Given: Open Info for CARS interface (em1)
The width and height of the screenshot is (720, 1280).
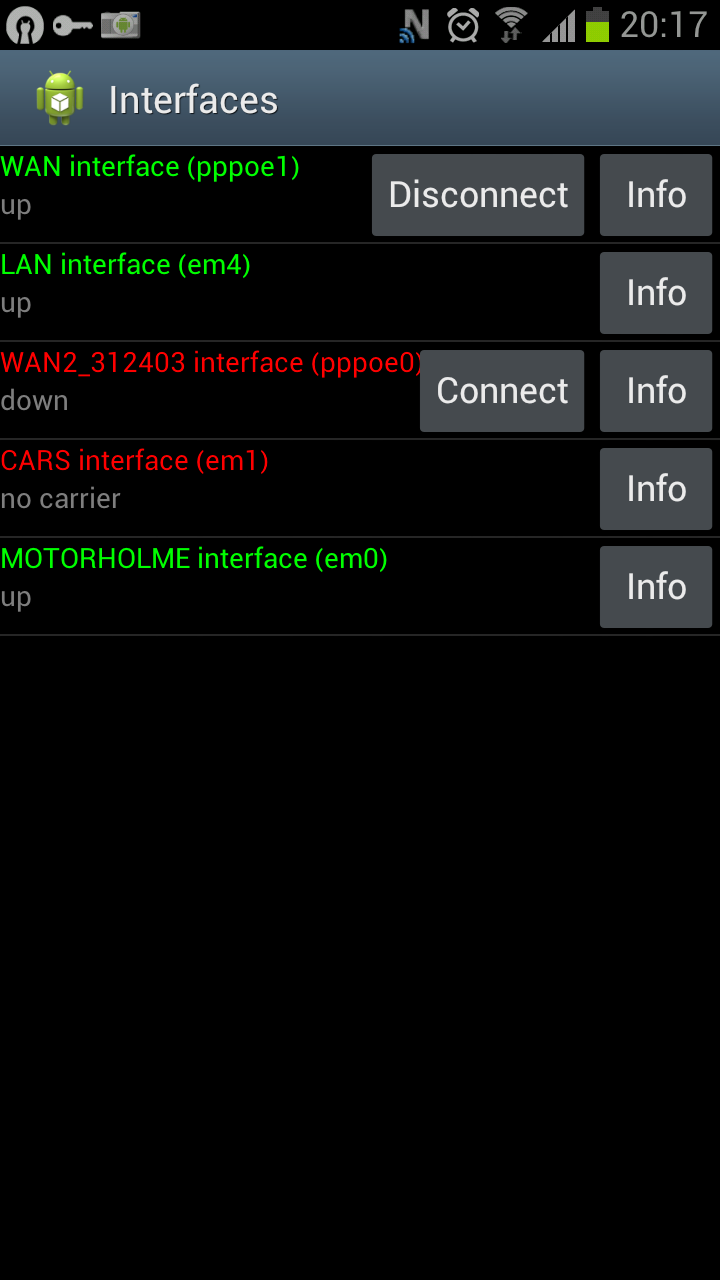Looking at the screenshot, I should tap(656, 489).
